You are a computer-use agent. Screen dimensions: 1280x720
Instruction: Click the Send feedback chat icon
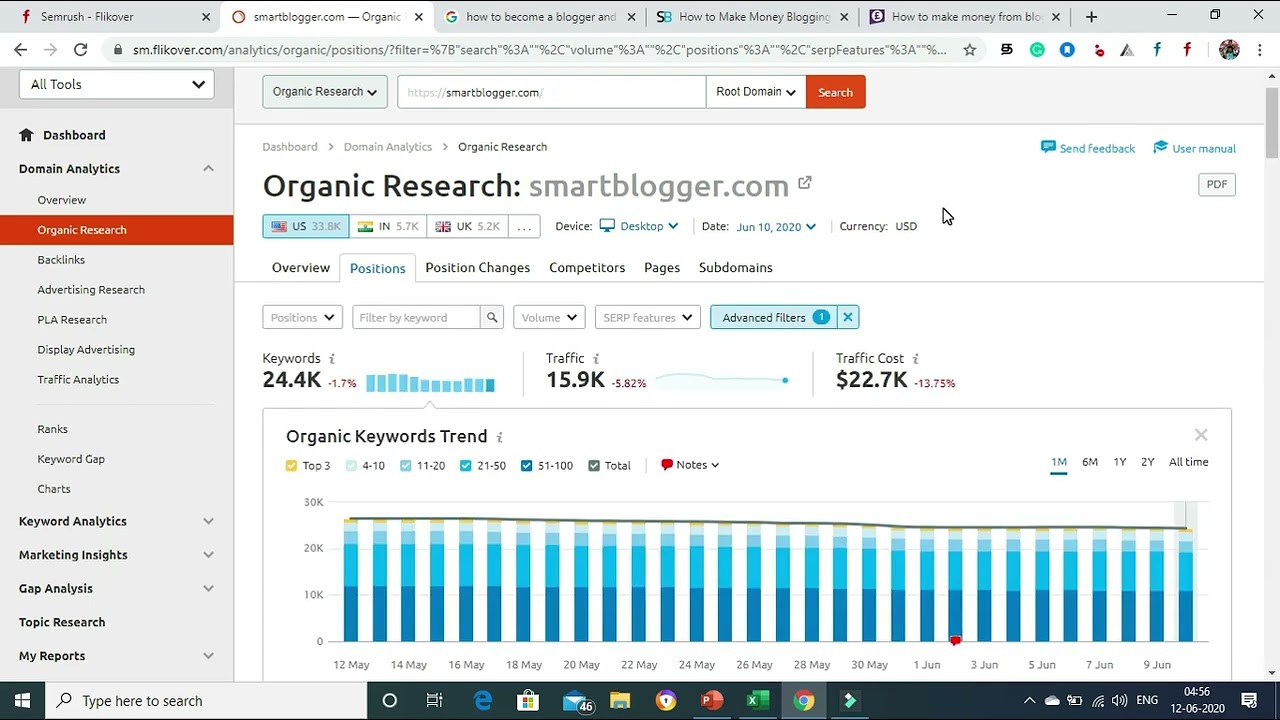1048,147
